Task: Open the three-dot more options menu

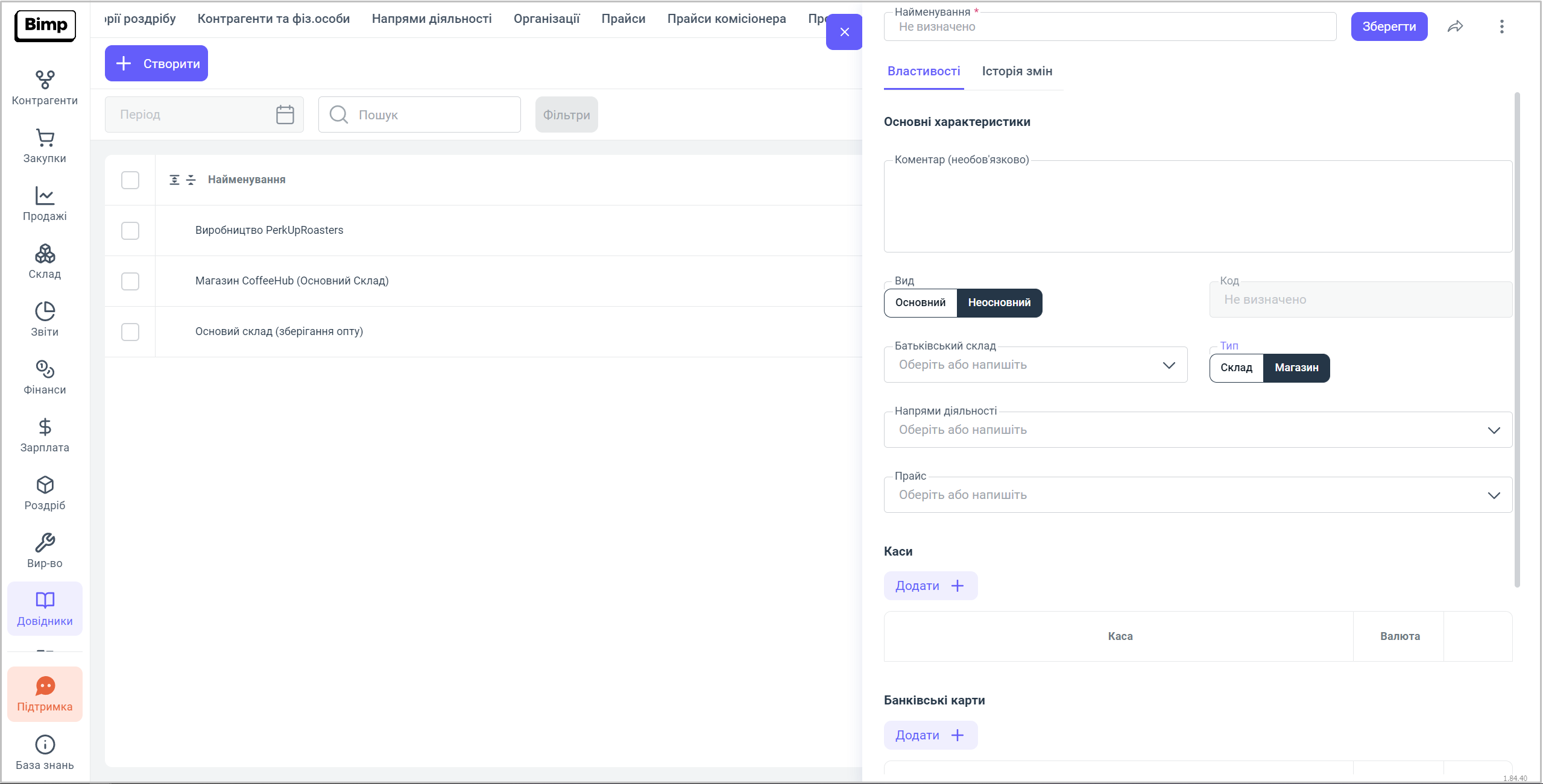Action: pyautogui.click(x=1501, y=27)
